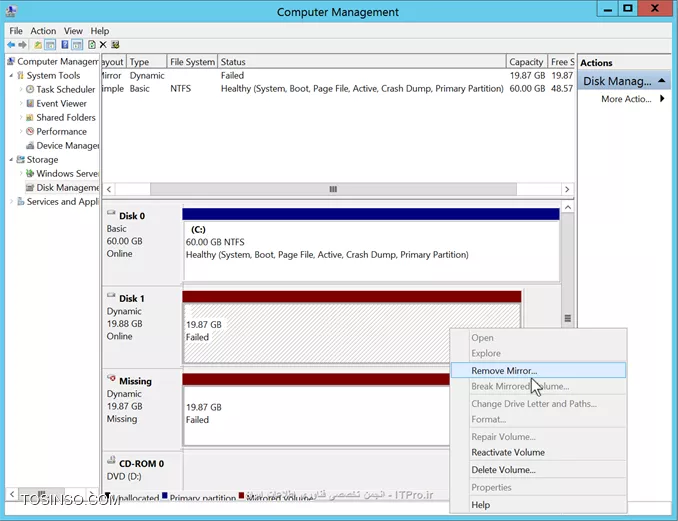Toggle the Show/Hide Action Pane toolbar icon
678x521 pixels.
(77, 45)
